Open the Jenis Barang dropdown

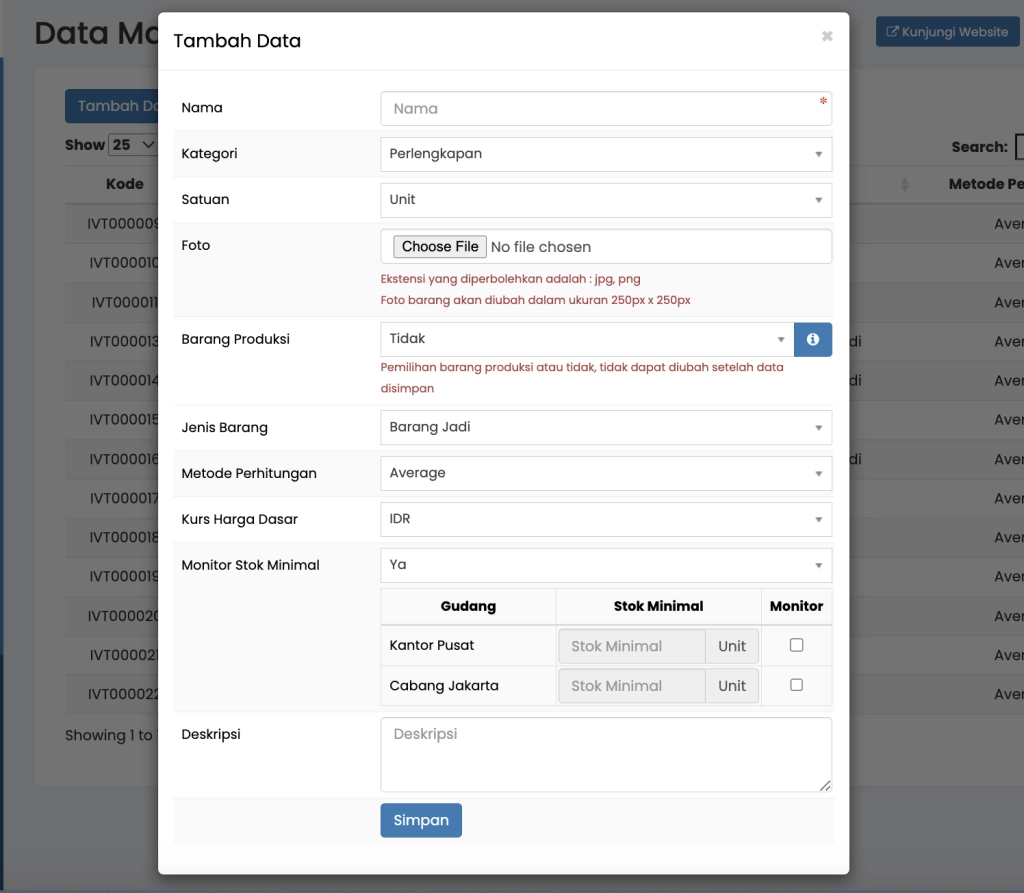tap(605, 428)
